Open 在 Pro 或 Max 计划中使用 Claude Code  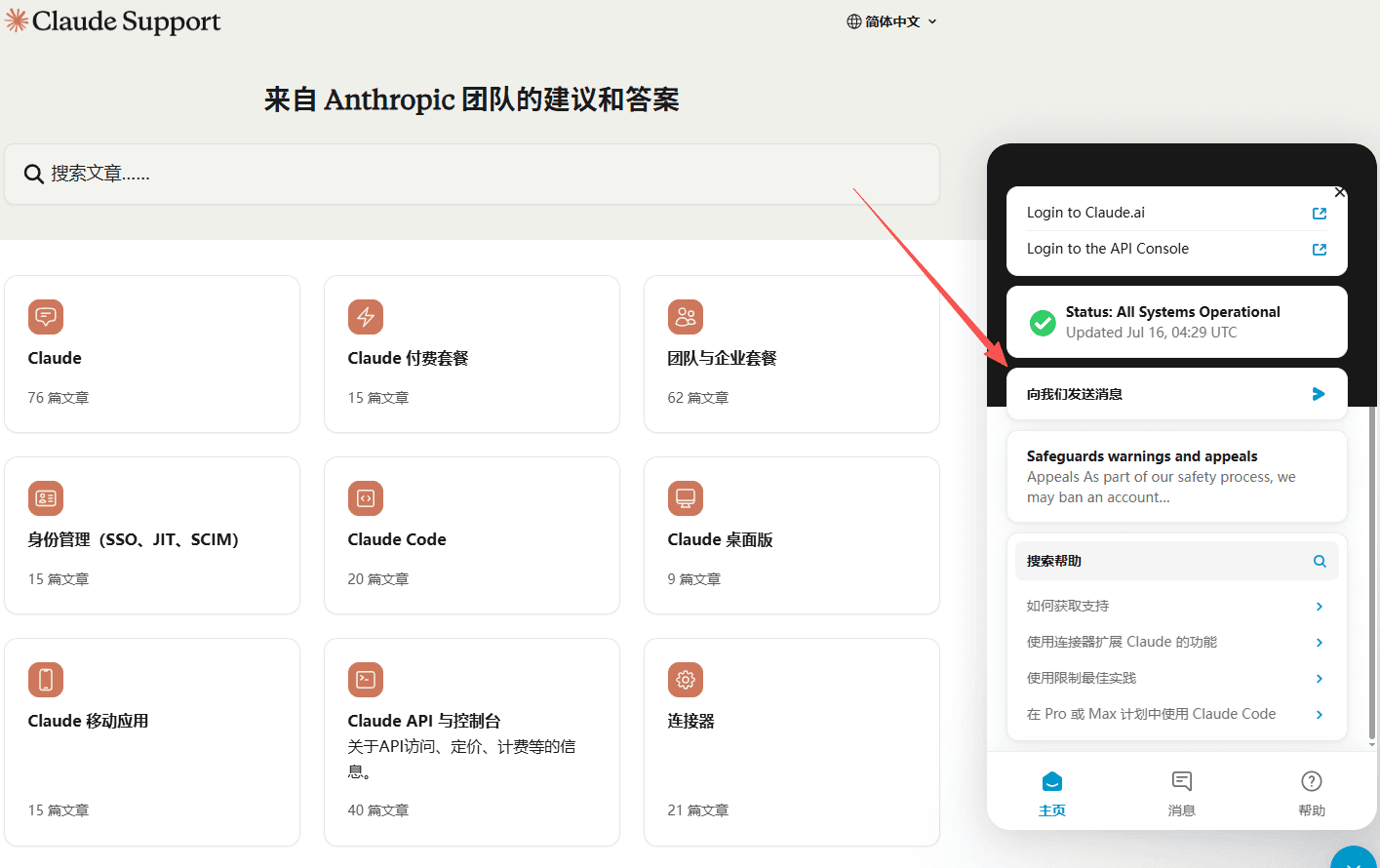click(1176, 714)
